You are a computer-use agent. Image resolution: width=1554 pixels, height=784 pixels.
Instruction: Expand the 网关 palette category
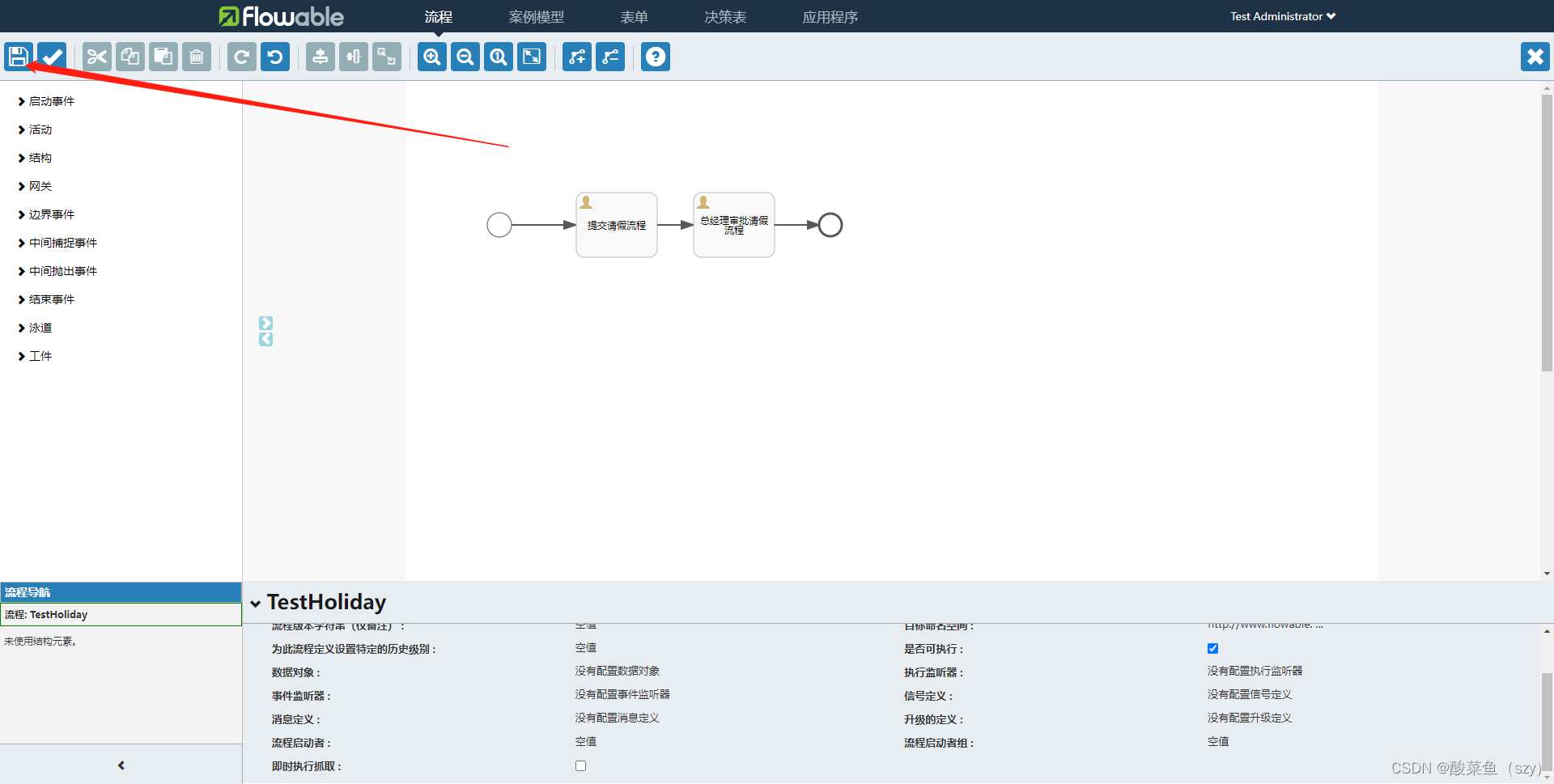(40, 186)
